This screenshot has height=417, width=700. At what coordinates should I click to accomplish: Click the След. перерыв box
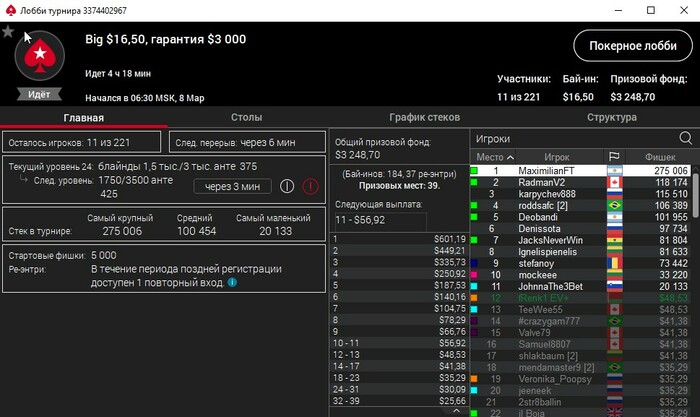coord(247,142)
